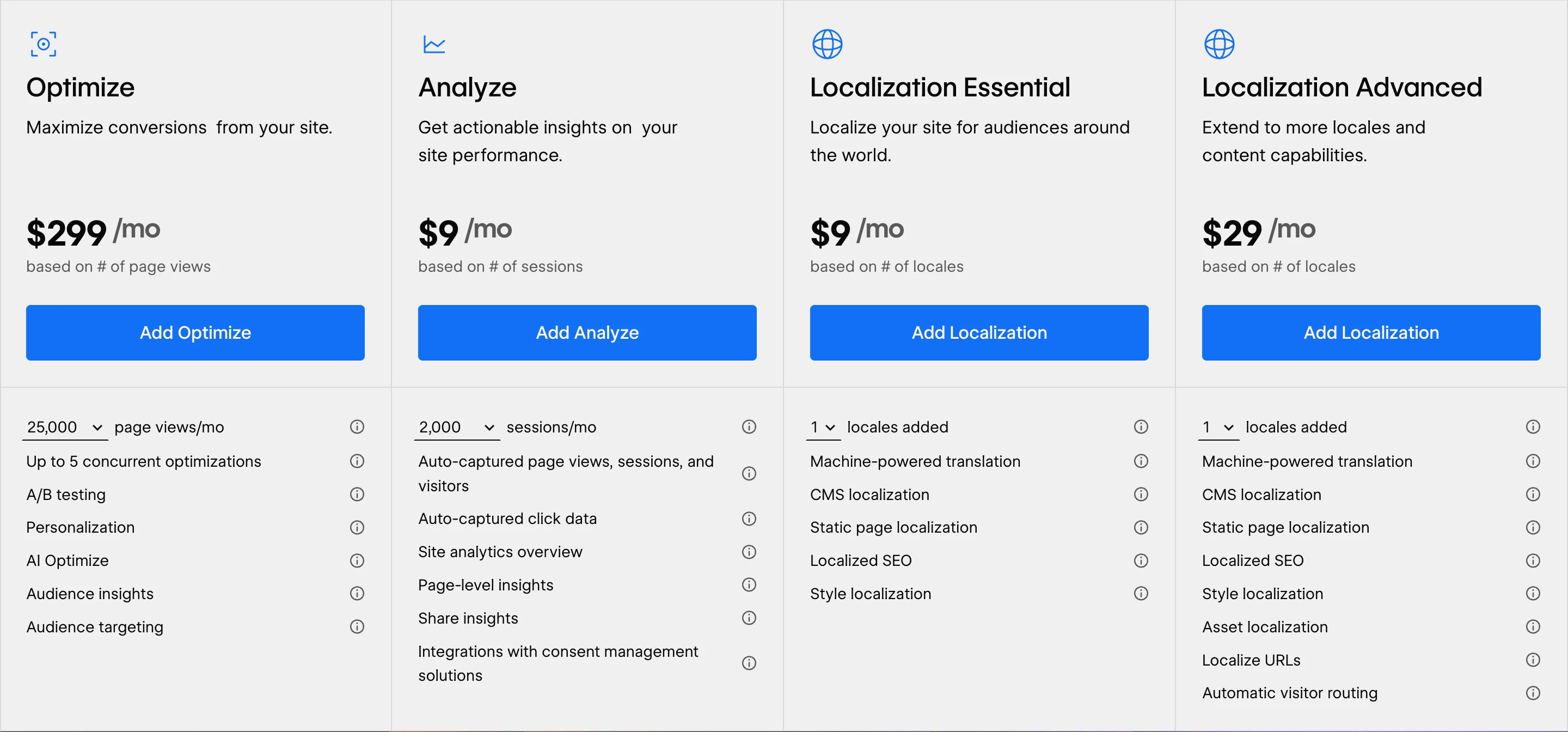Show info for Auto-captured click data

coord(749,519)
